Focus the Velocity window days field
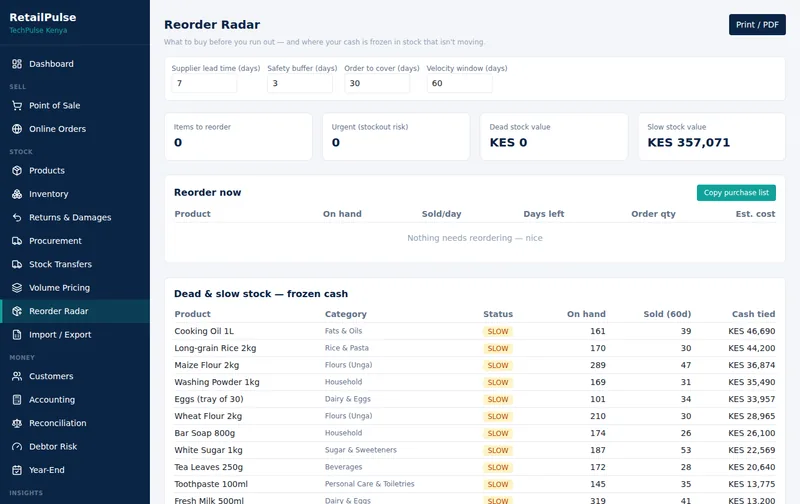800x504 pixels. [x=460, y=83]
